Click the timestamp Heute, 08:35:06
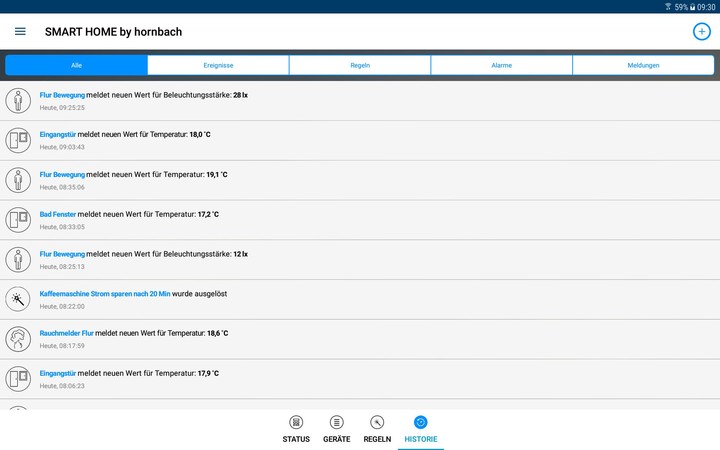 [x=62, y=187]
